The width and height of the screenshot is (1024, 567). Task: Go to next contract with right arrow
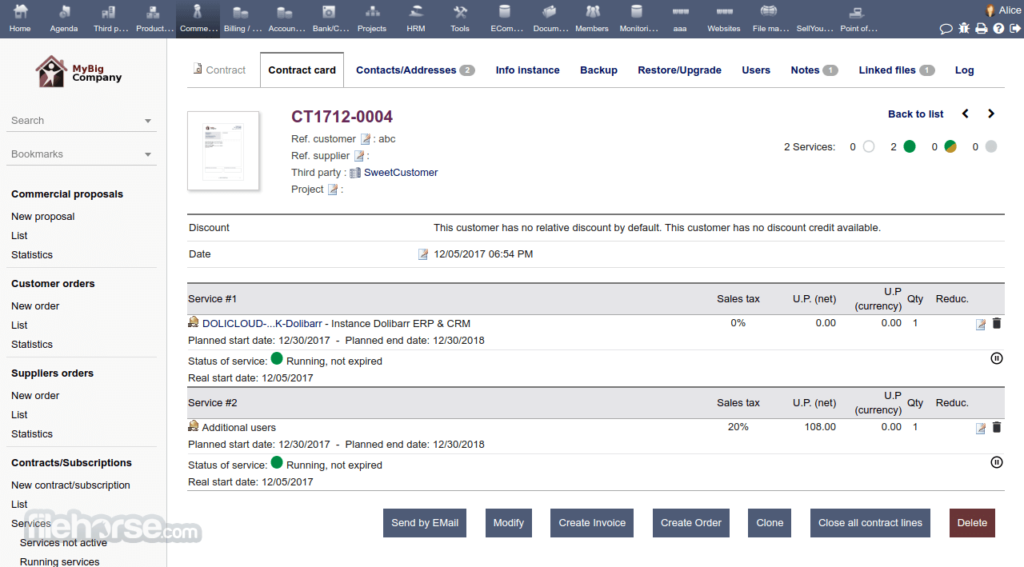click(x=991, y=114)
